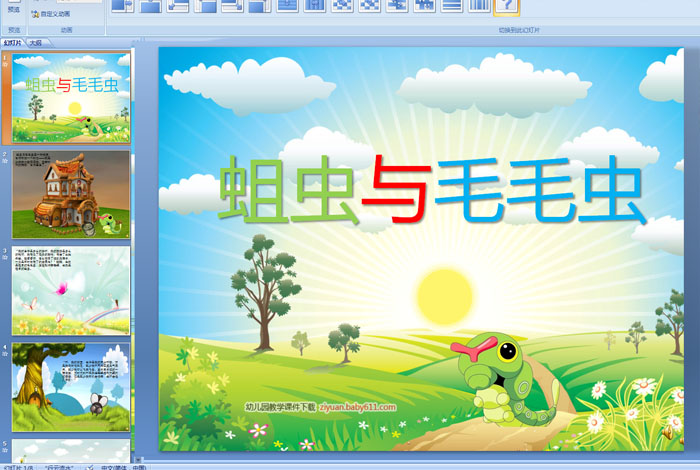Apply the vertical blinds transition
Viewport: 700px width, 470px height.
(x=479, y=5)
